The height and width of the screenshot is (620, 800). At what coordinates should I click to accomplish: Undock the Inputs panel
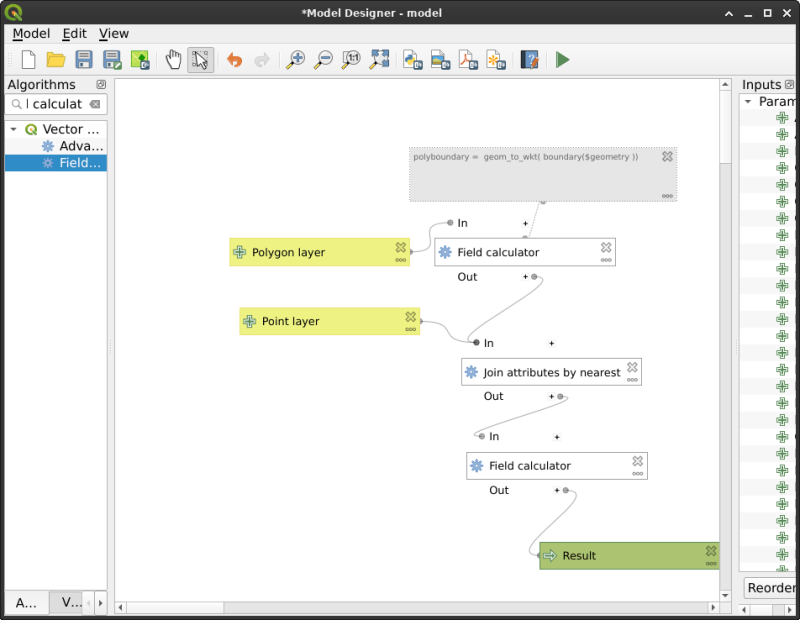coord(789,84)
